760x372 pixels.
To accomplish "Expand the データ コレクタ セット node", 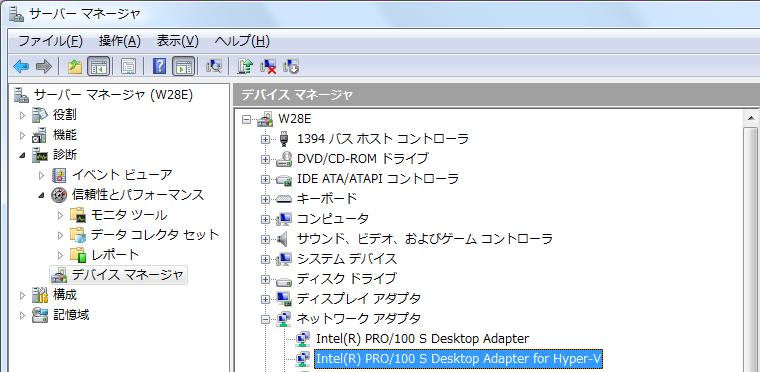I will pyautogui.click(x=60, y=235).
